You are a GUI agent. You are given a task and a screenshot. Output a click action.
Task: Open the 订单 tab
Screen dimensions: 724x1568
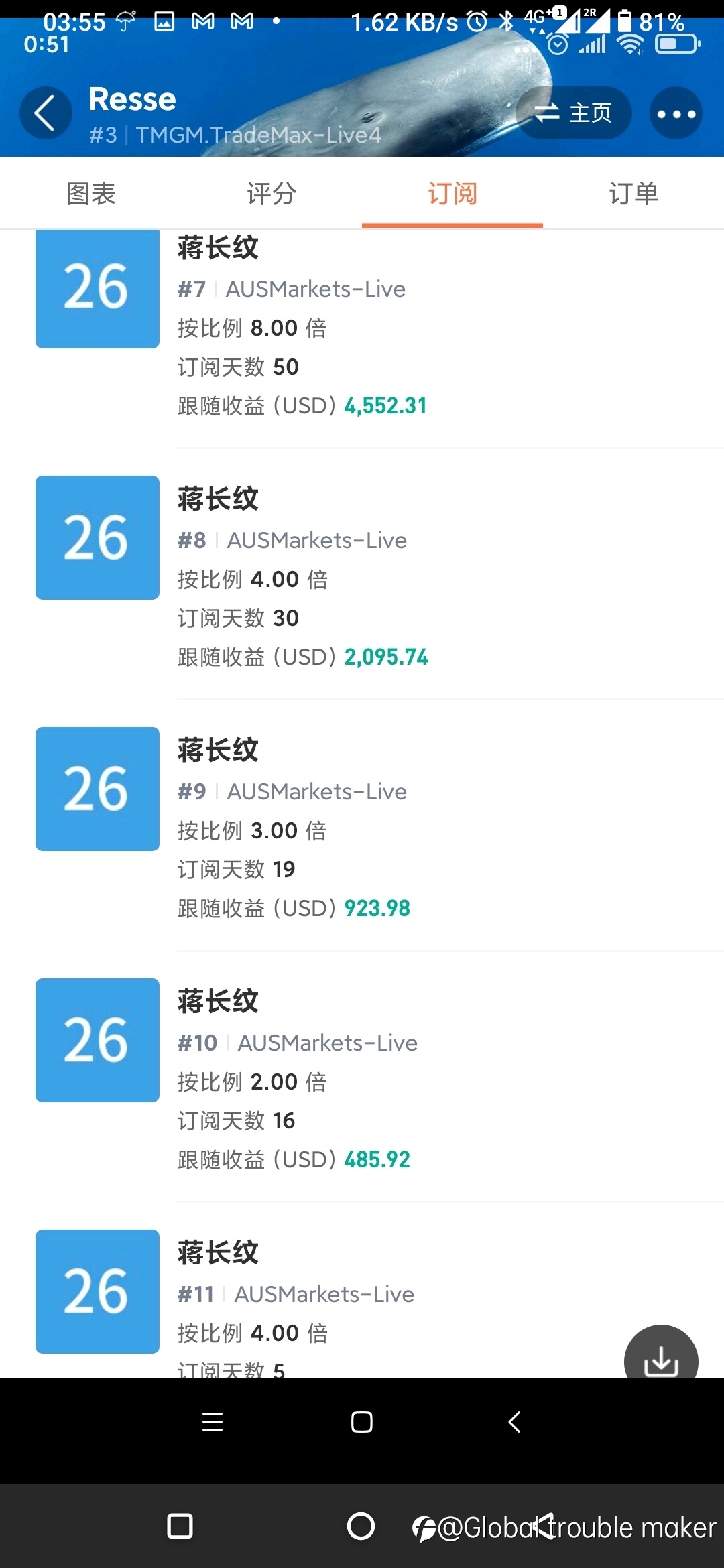(633, 194)
